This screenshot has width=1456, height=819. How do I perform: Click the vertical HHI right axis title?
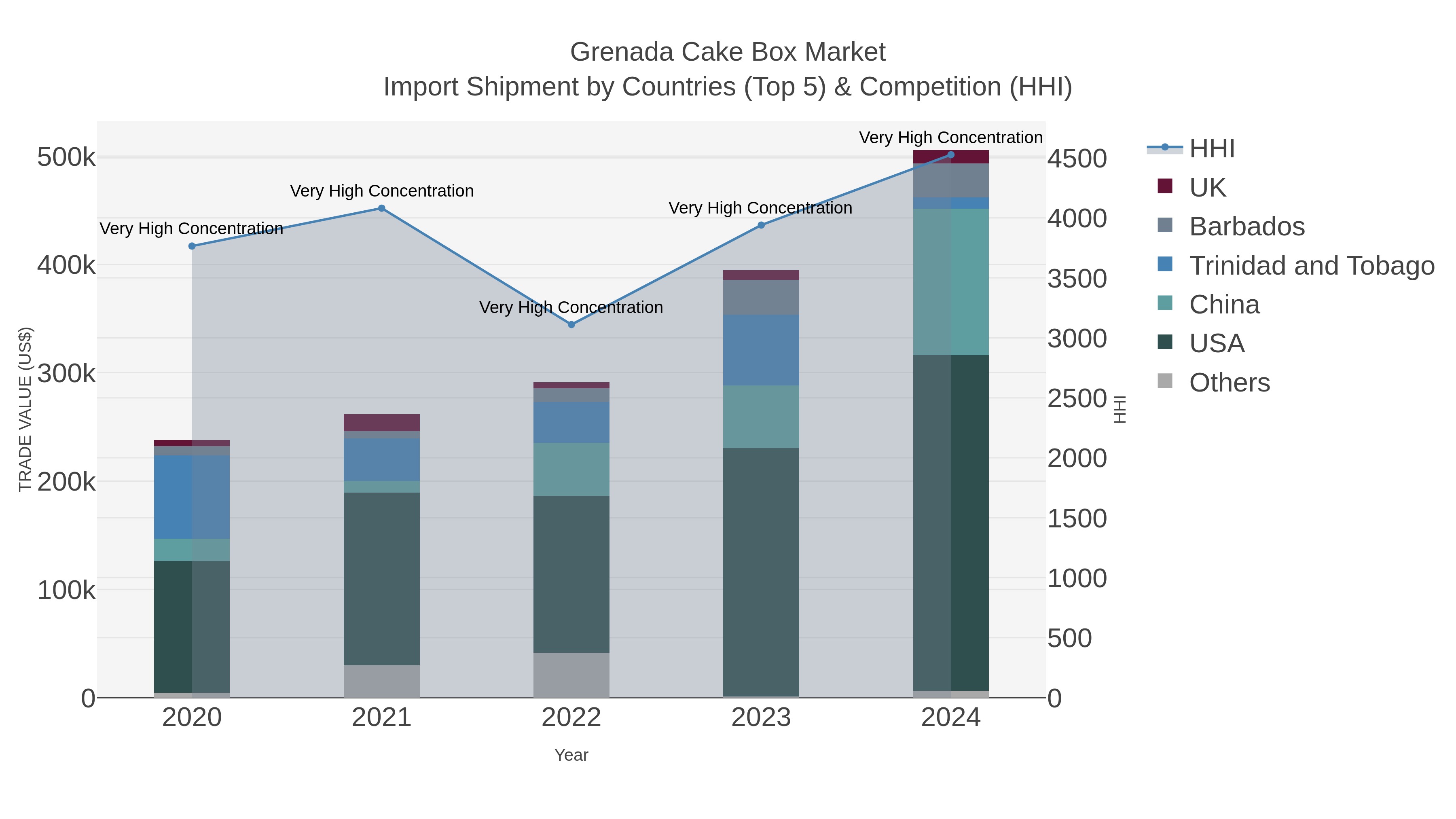point(1120,409)
